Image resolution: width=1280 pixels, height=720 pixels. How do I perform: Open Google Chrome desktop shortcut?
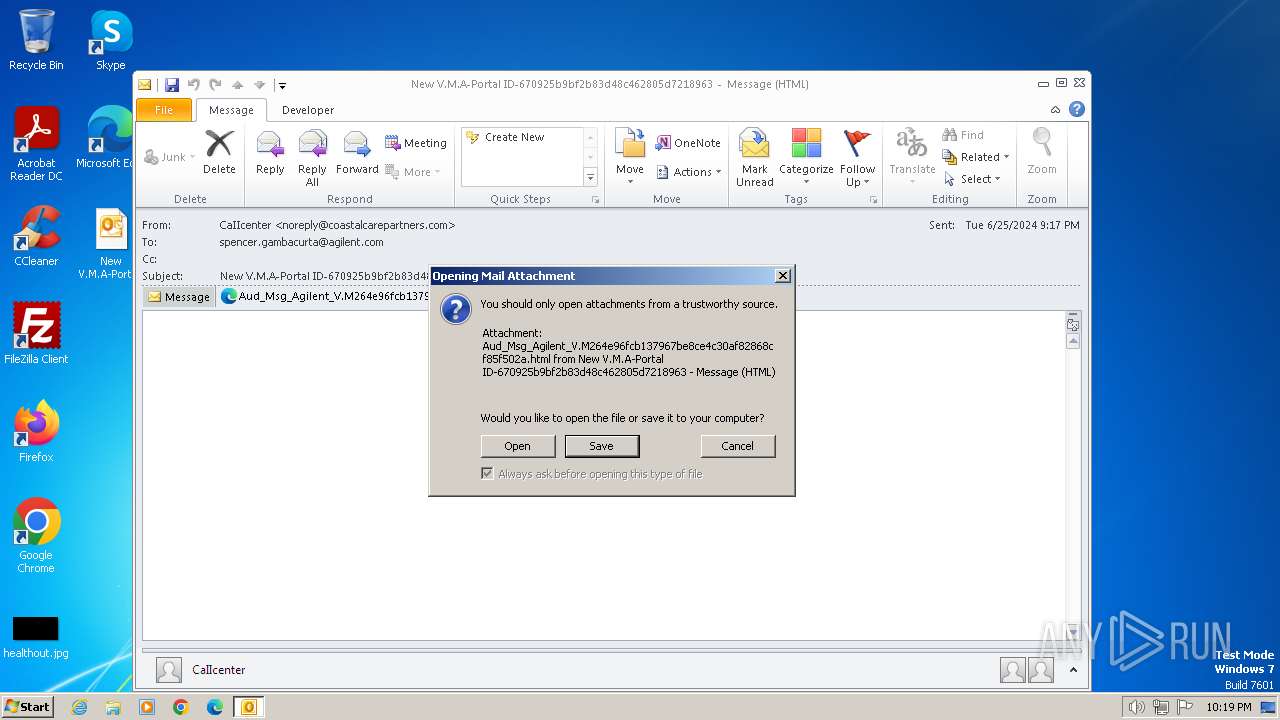point(36,536)
